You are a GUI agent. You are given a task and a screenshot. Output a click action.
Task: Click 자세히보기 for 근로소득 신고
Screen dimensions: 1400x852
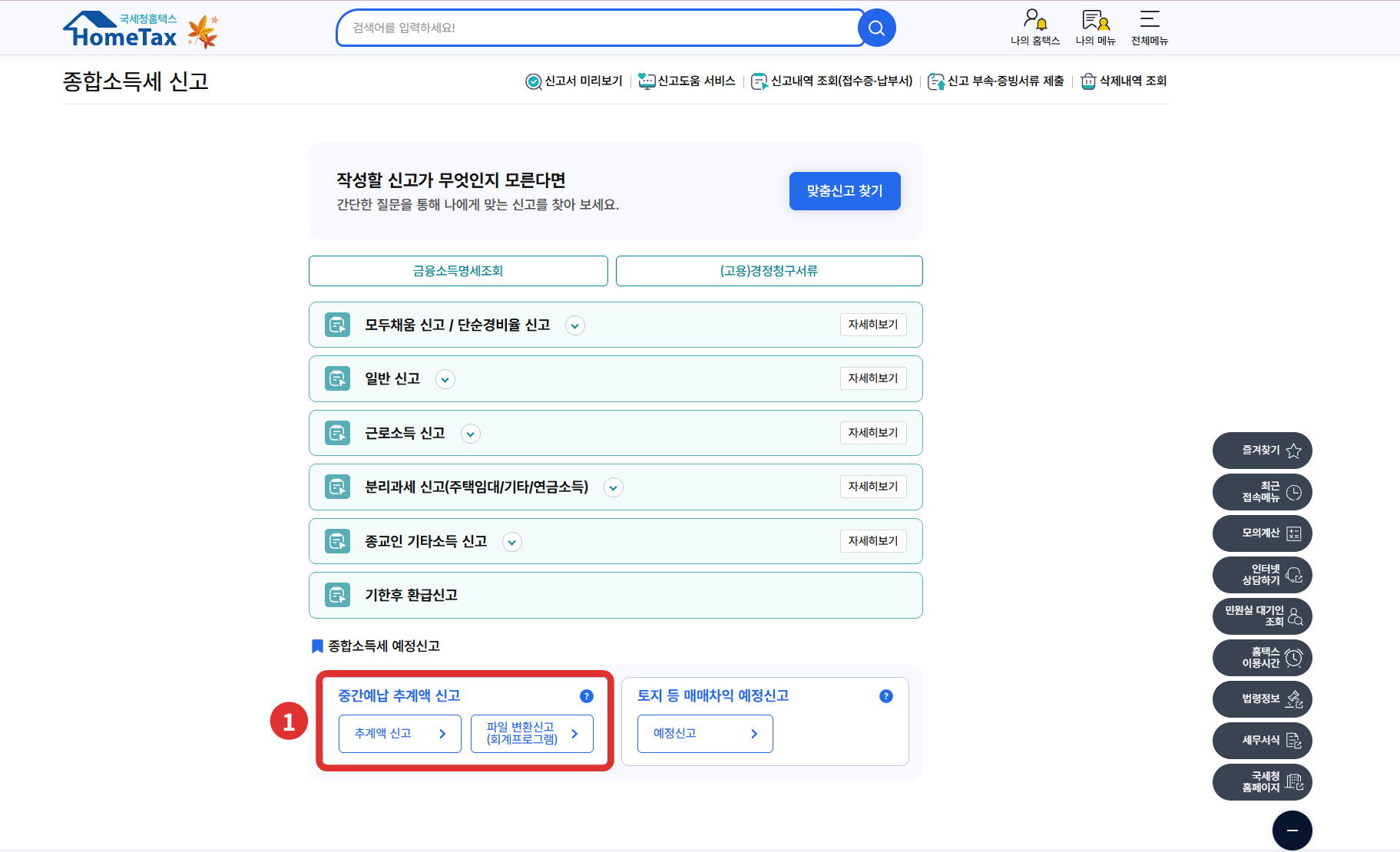coord(873,433)
